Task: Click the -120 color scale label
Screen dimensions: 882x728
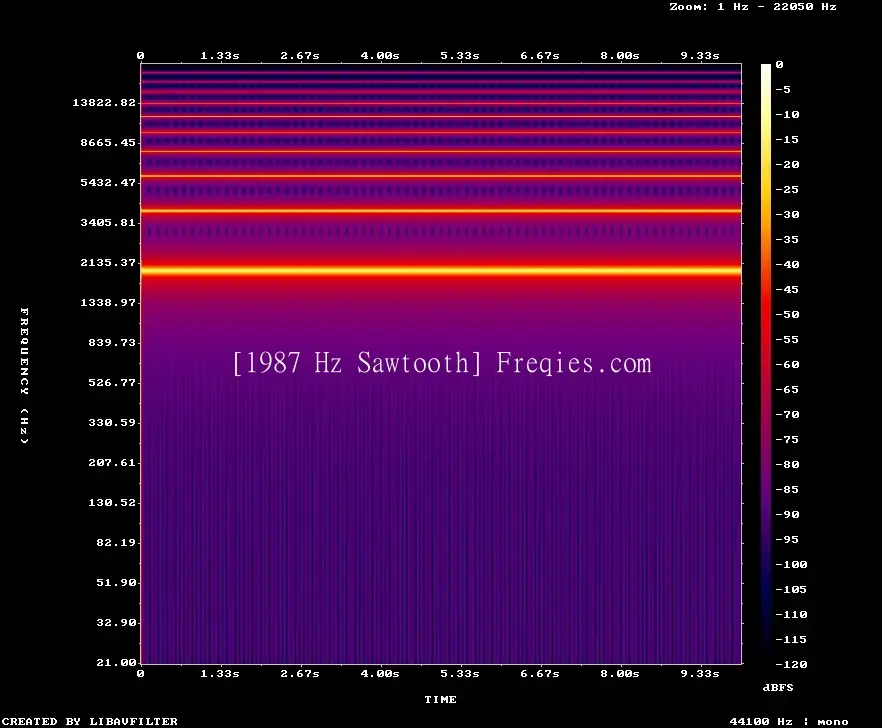Action: point(791,664)
